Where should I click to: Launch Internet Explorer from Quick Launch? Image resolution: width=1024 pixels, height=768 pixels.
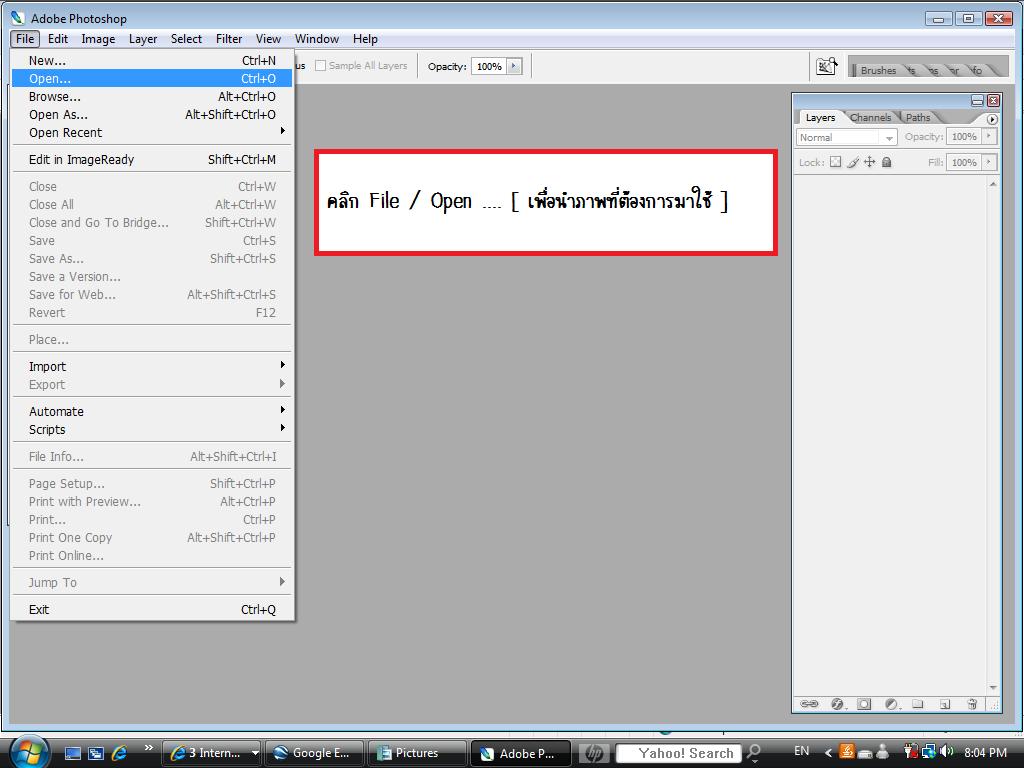pos(120,753)
